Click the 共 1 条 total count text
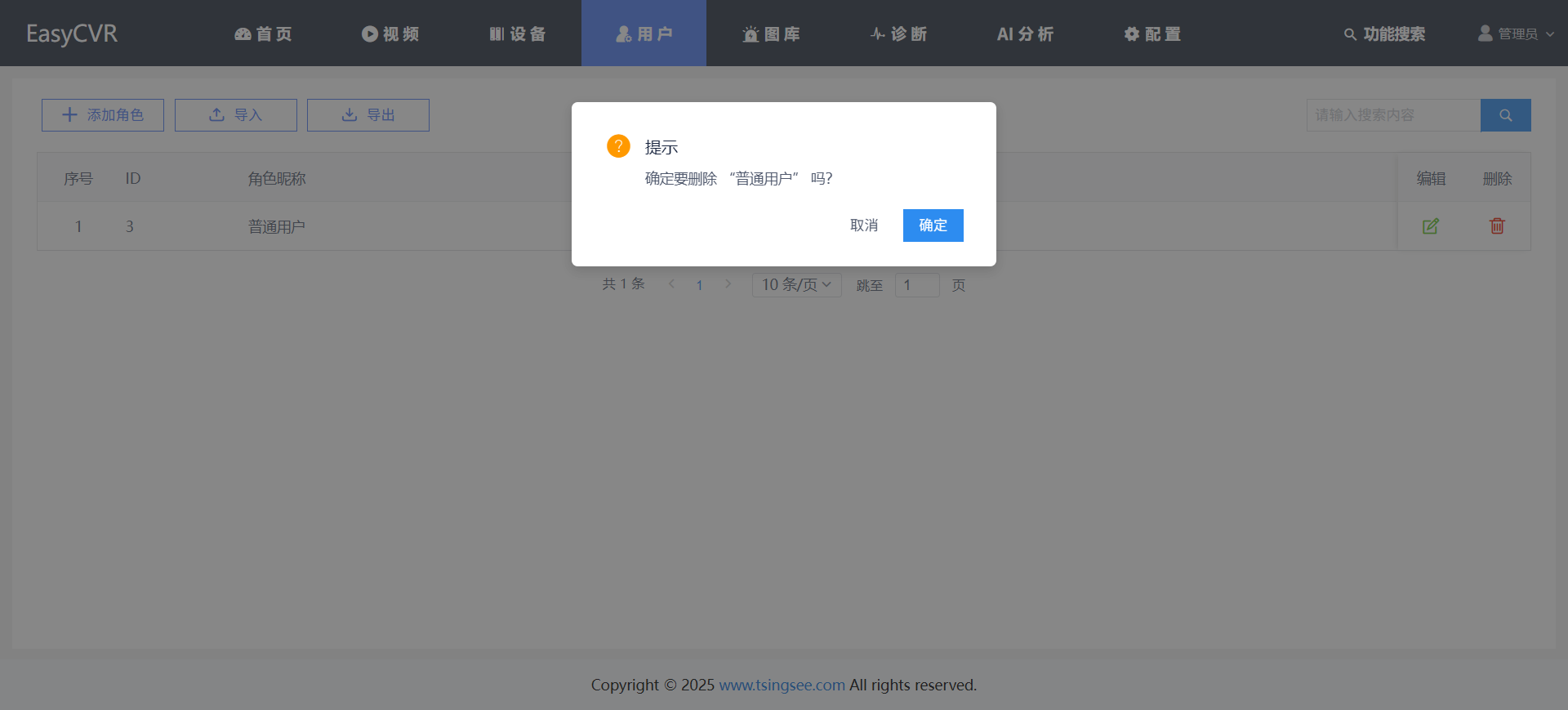 click(x=624, y=284)
